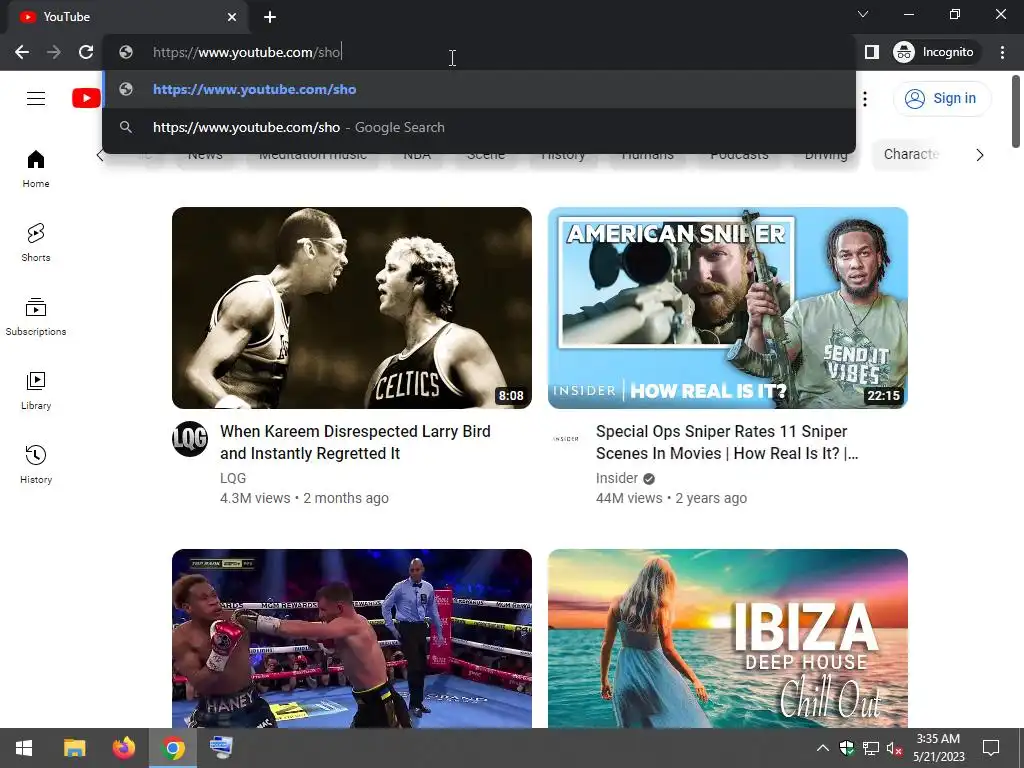Viewport: 1024px width, 768px height.
Task: Open the tab search chevron
Action: click(x=863, y=14)
